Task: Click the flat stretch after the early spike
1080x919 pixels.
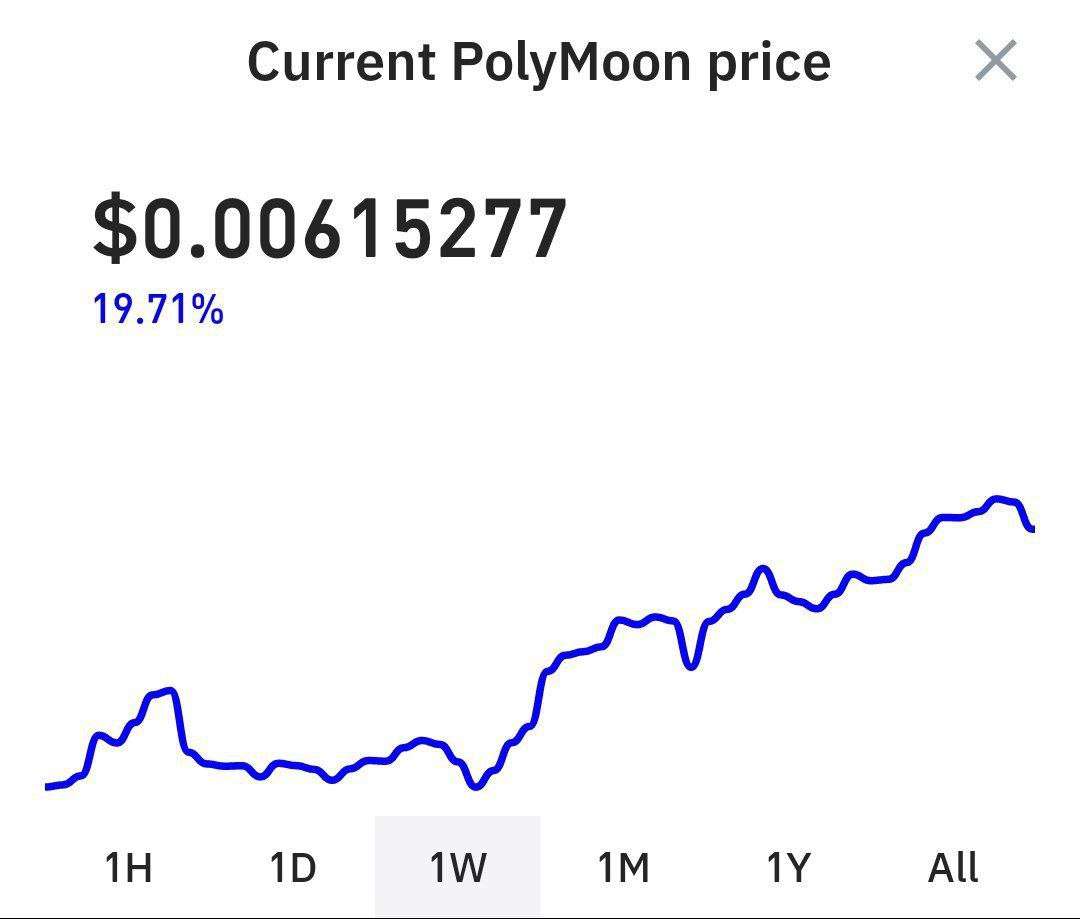Action: 228,766
